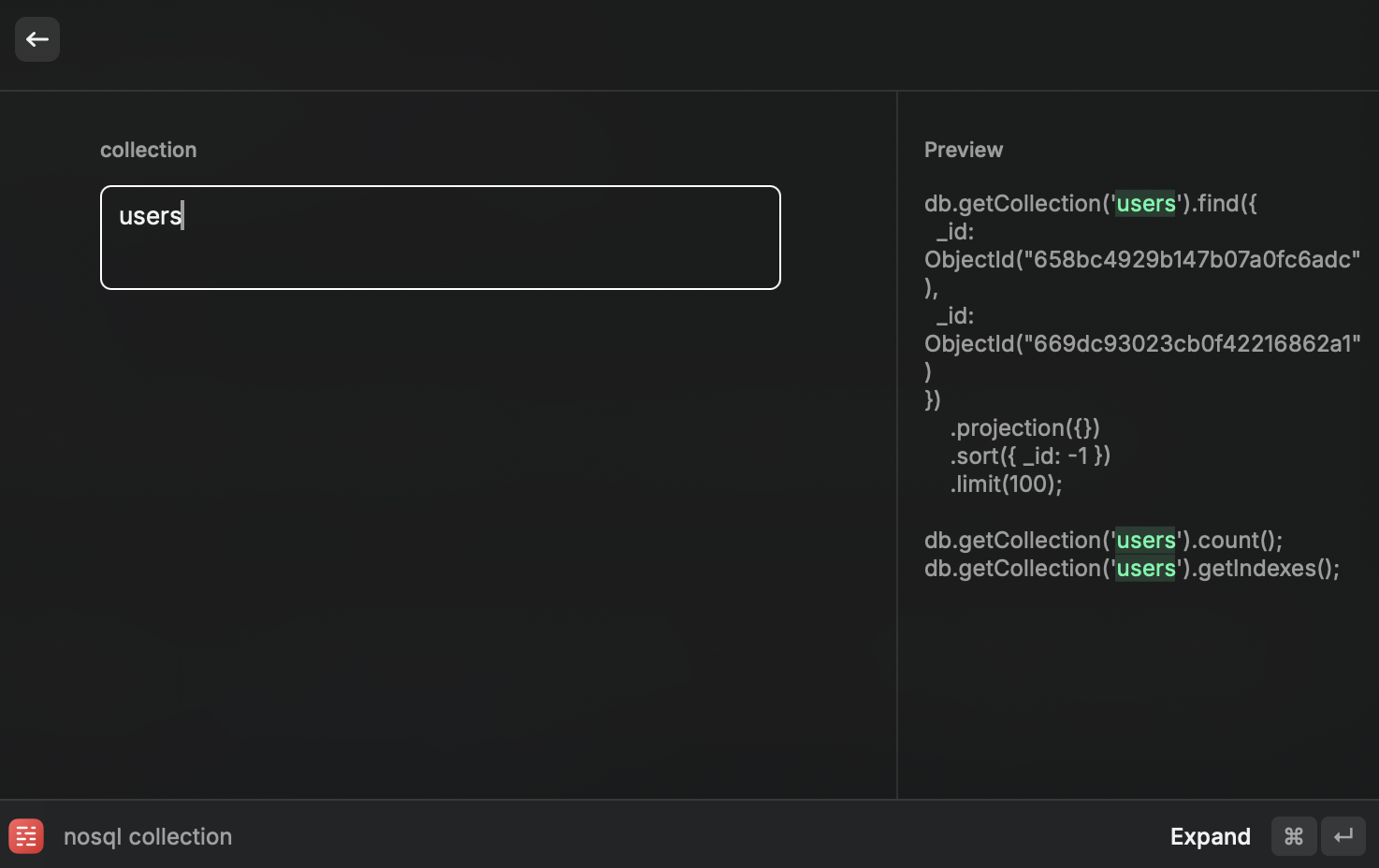Click highlighted 'users' in the find line
Image resolution: width=1379 pixels, height=868 pixels.
tap(1145, 203)
